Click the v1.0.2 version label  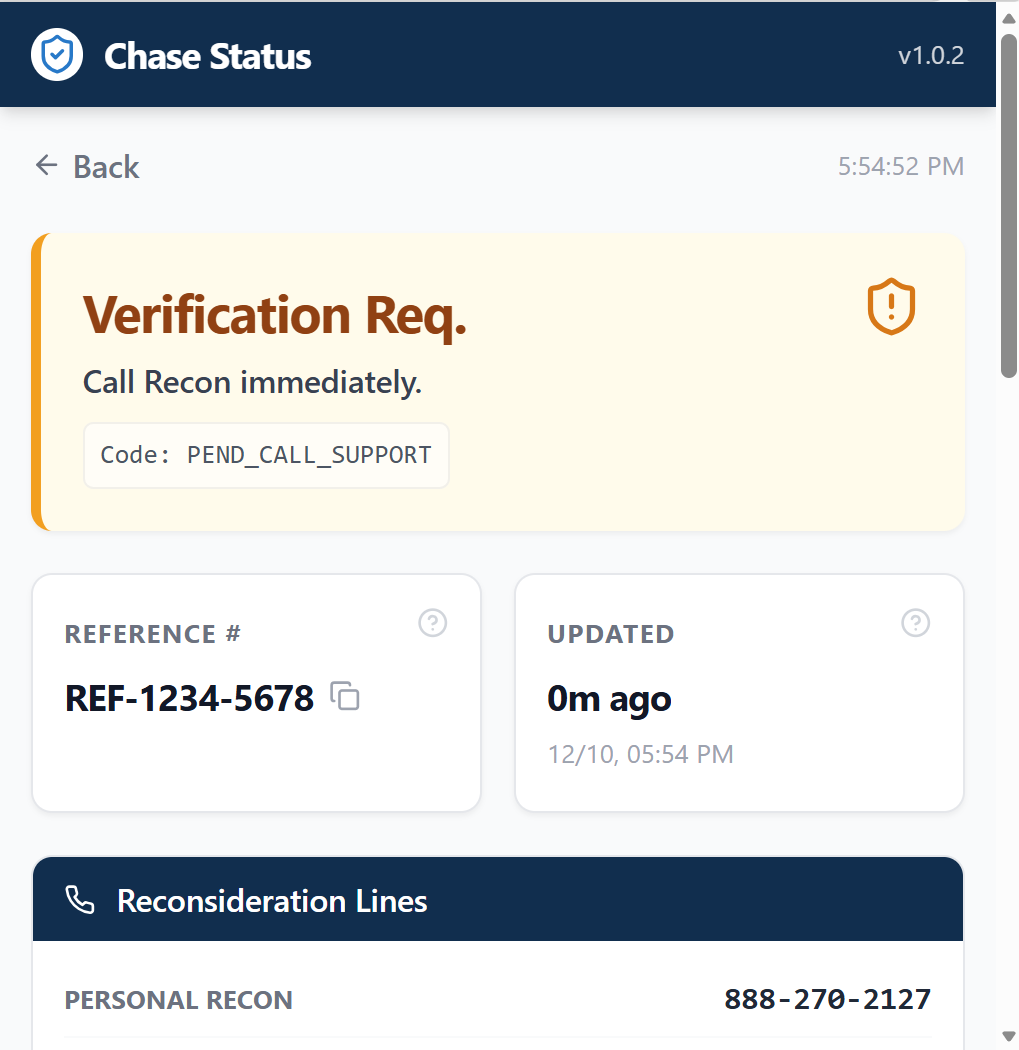(930, 56)
